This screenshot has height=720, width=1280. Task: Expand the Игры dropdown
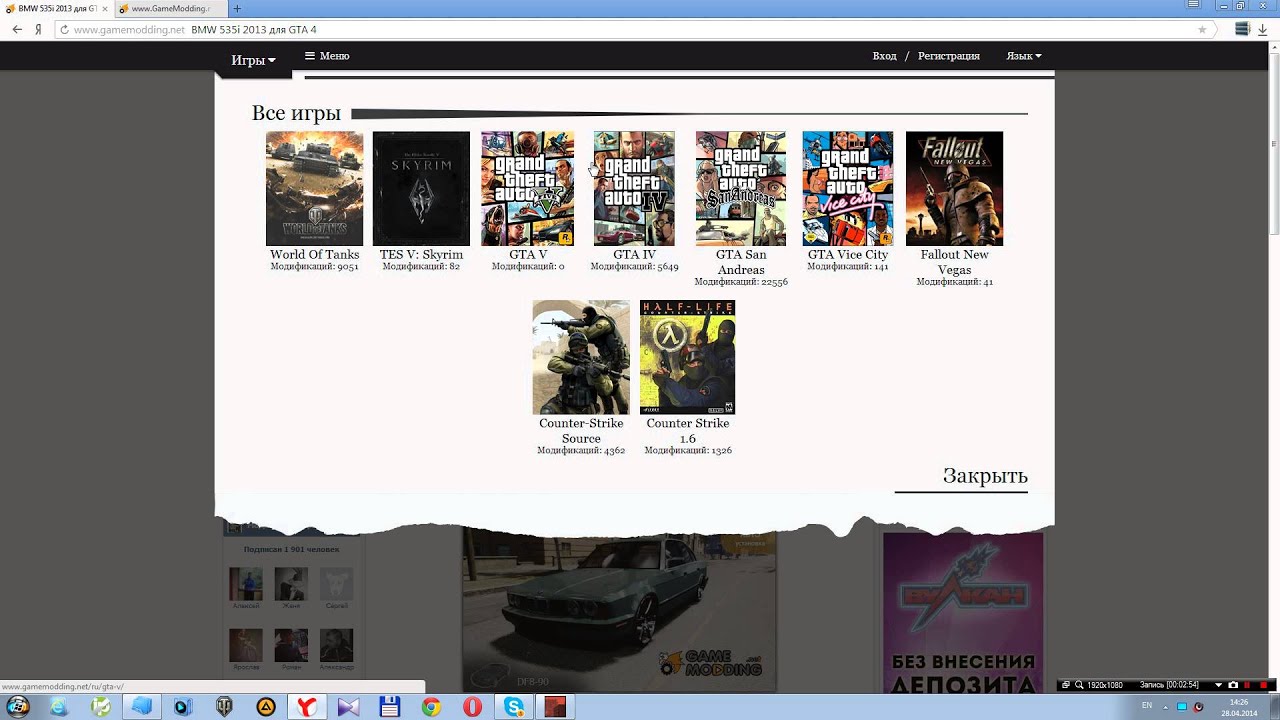(253, 60)
